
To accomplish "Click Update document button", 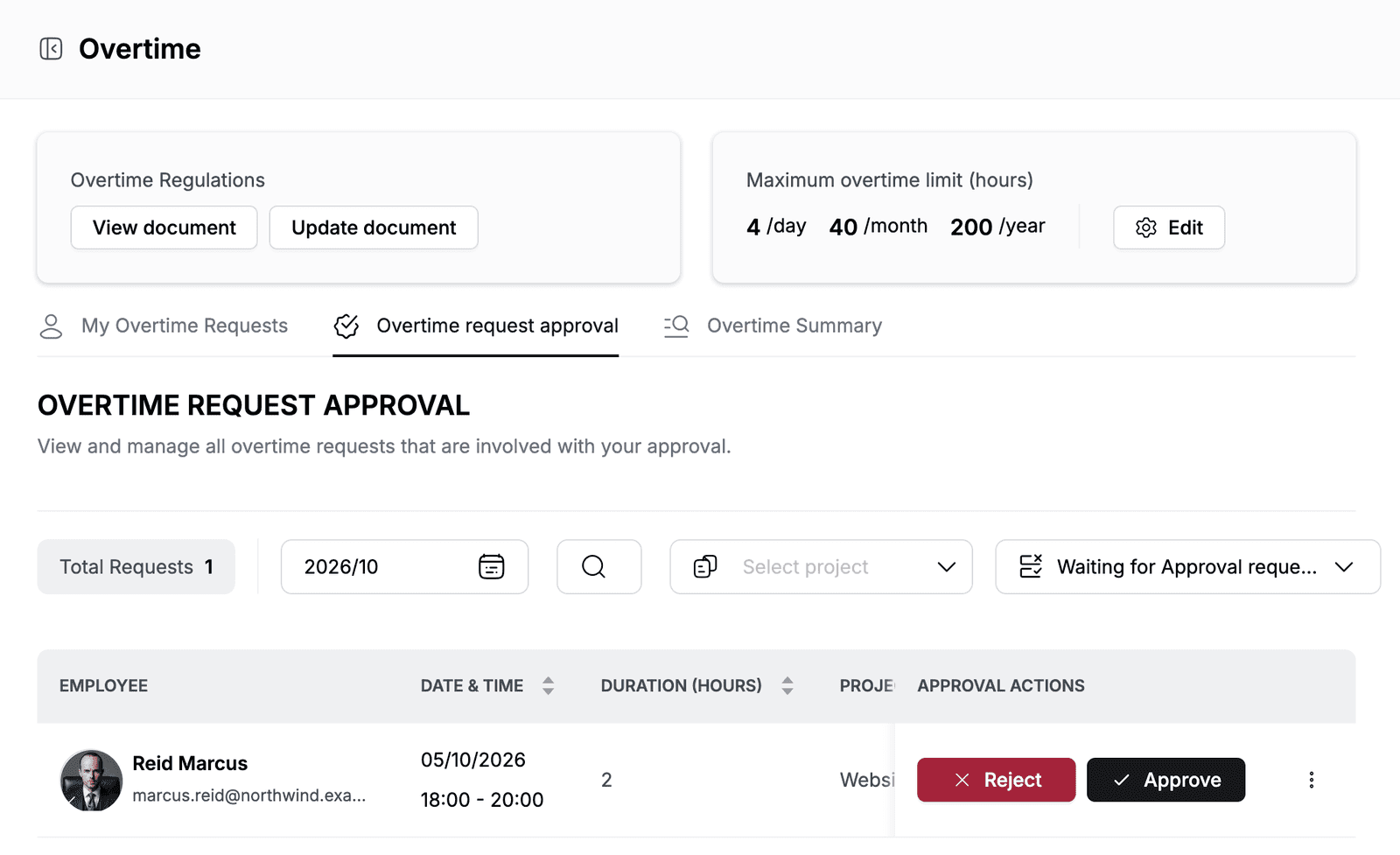I will pos(374,228).
